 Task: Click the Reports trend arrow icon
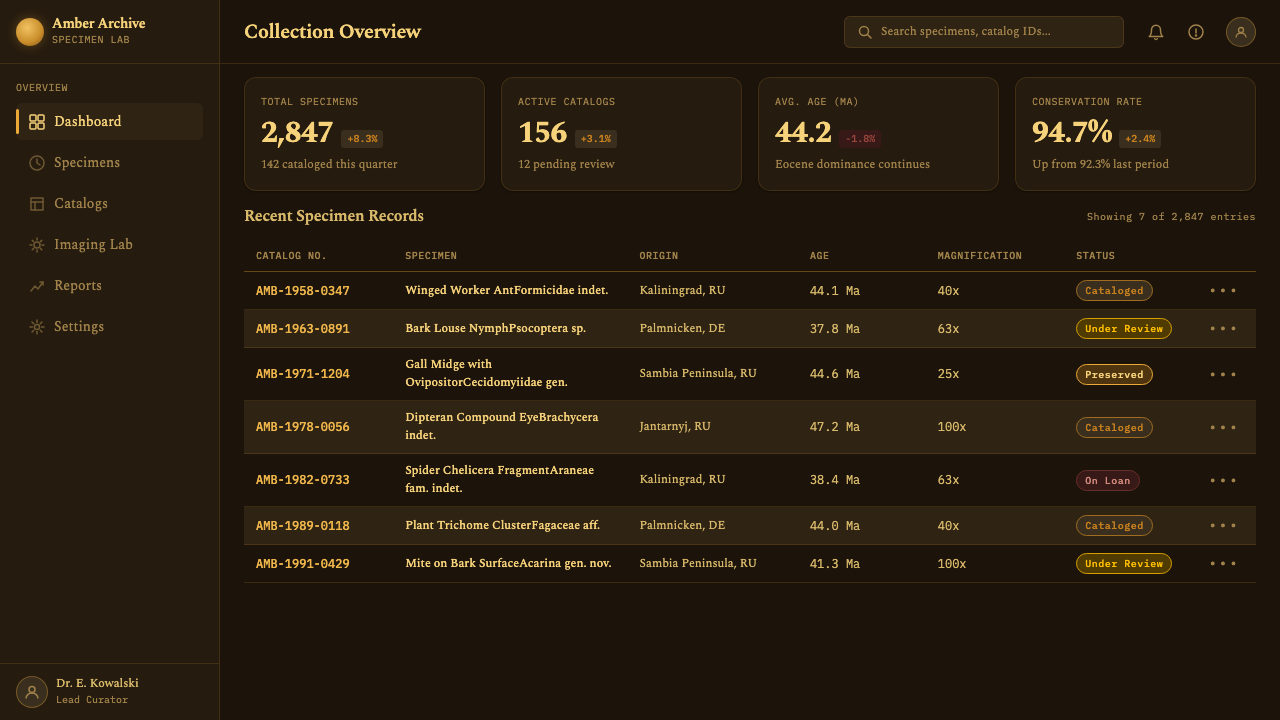pyautogui.click(x=37, y=286)
